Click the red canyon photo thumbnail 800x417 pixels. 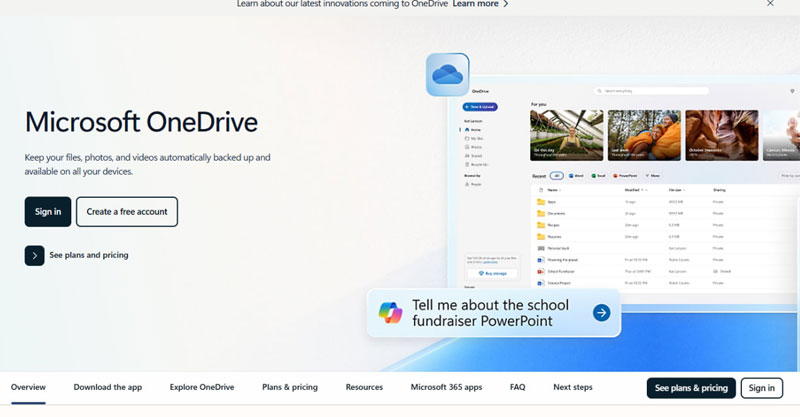722,135
